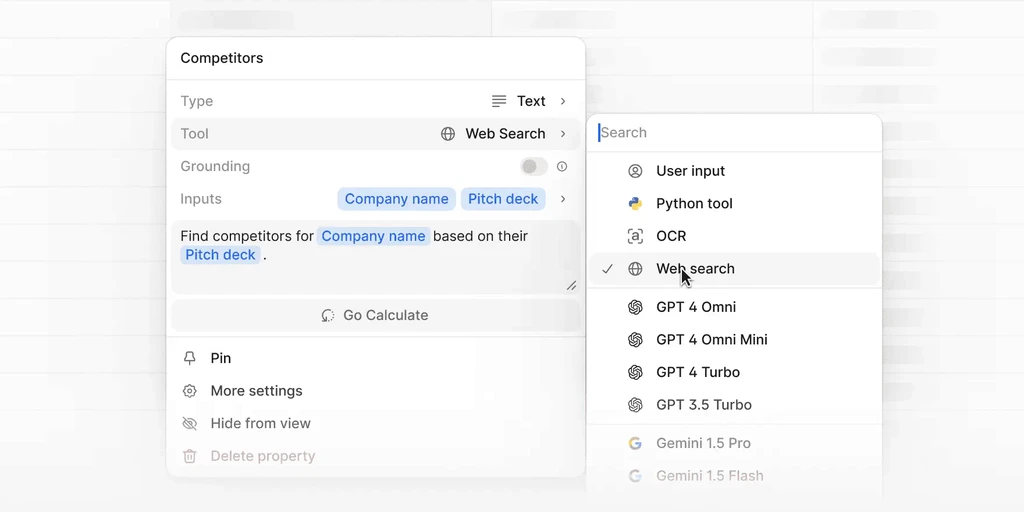Click the globe icon beside Web Search tool
The image size is (1024, 512).
coord(448,134)
